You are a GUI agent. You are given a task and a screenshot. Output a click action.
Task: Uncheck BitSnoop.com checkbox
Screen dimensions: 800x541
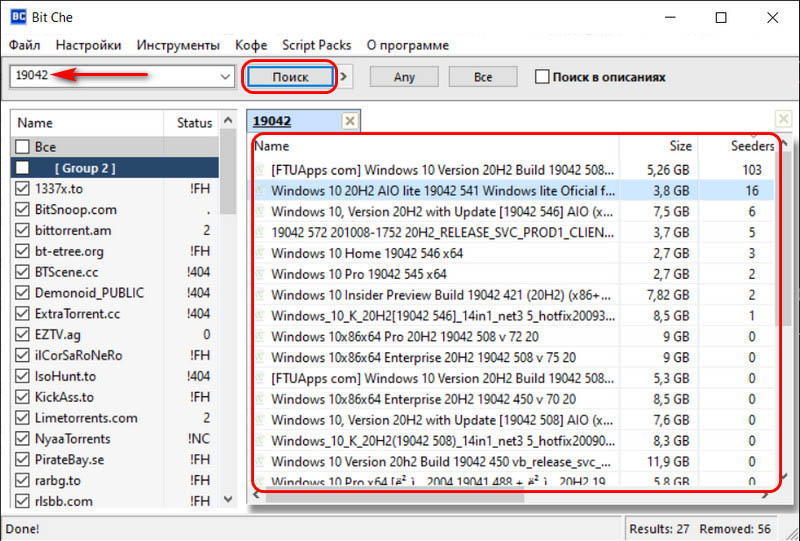click(22, 209)
